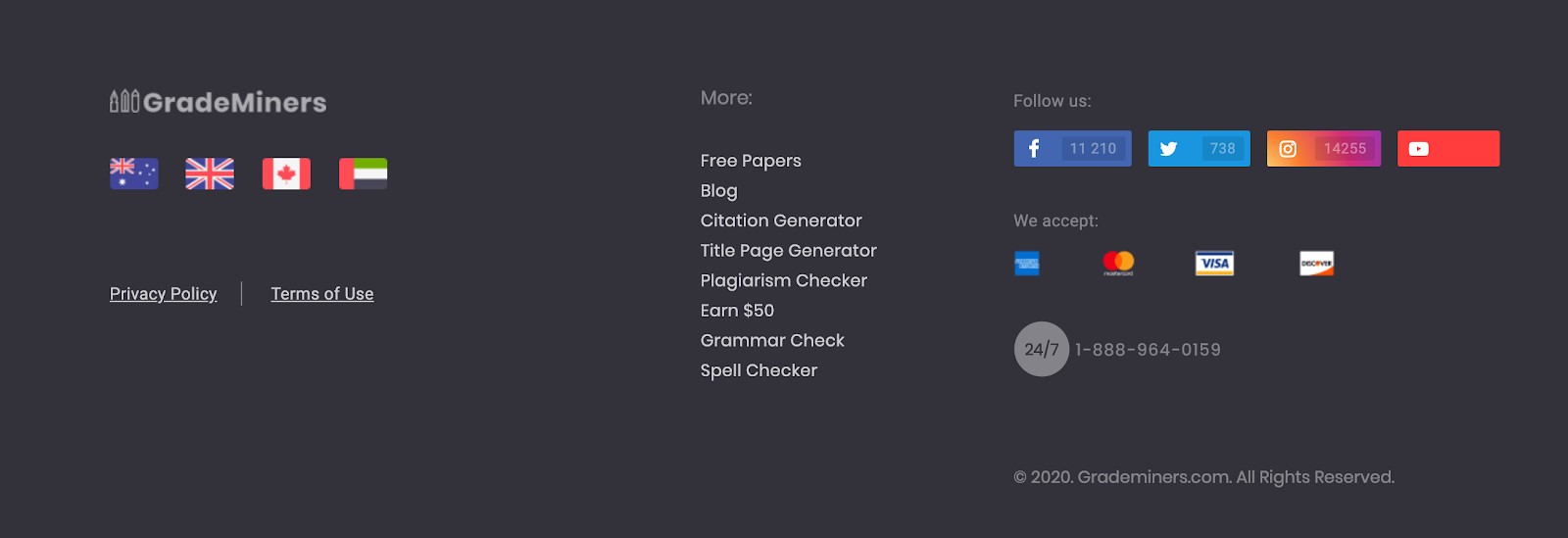Open the Plagiarism Checker link
1568x538 pixels.
784,280
